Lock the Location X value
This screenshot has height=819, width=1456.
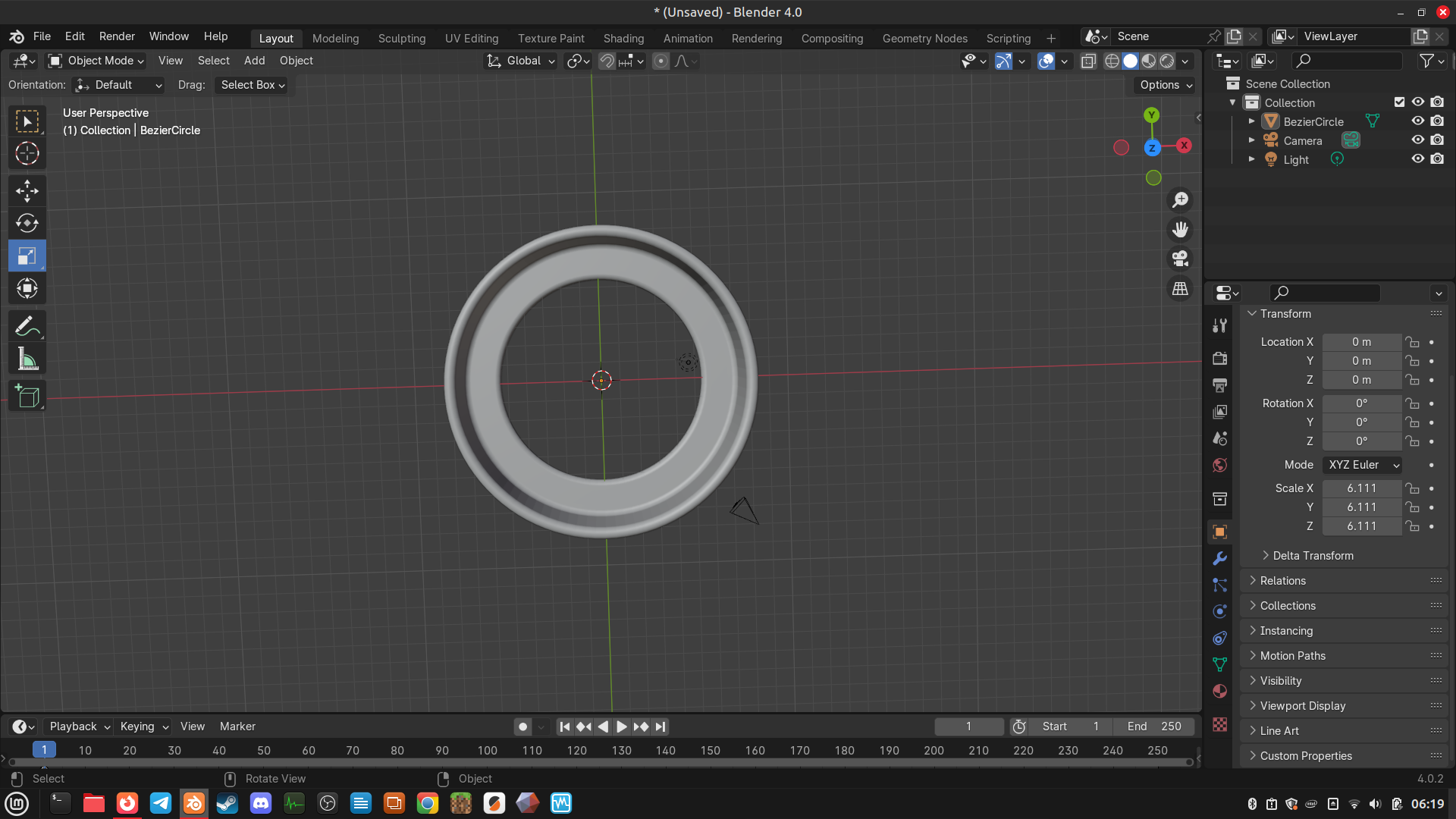1411,342
